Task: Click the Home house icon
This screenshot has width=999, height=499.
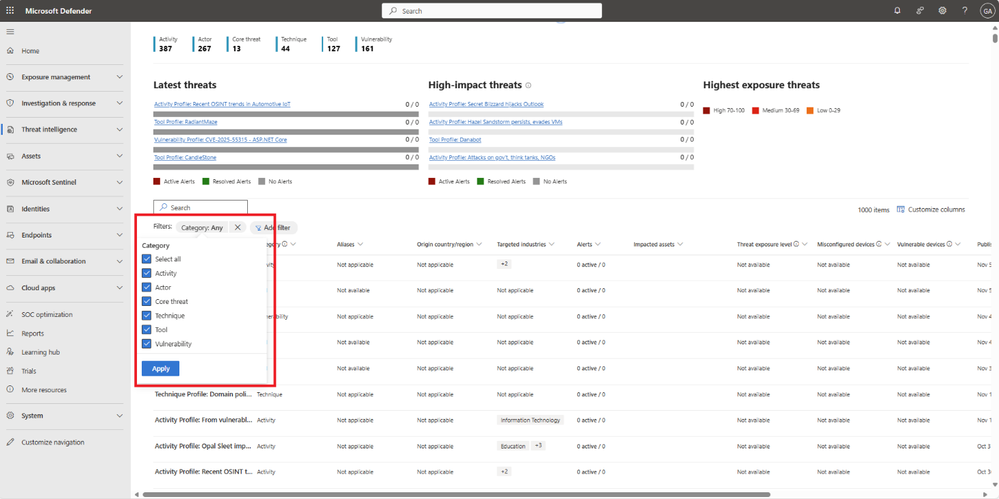Action: click(x=10, y=51)
